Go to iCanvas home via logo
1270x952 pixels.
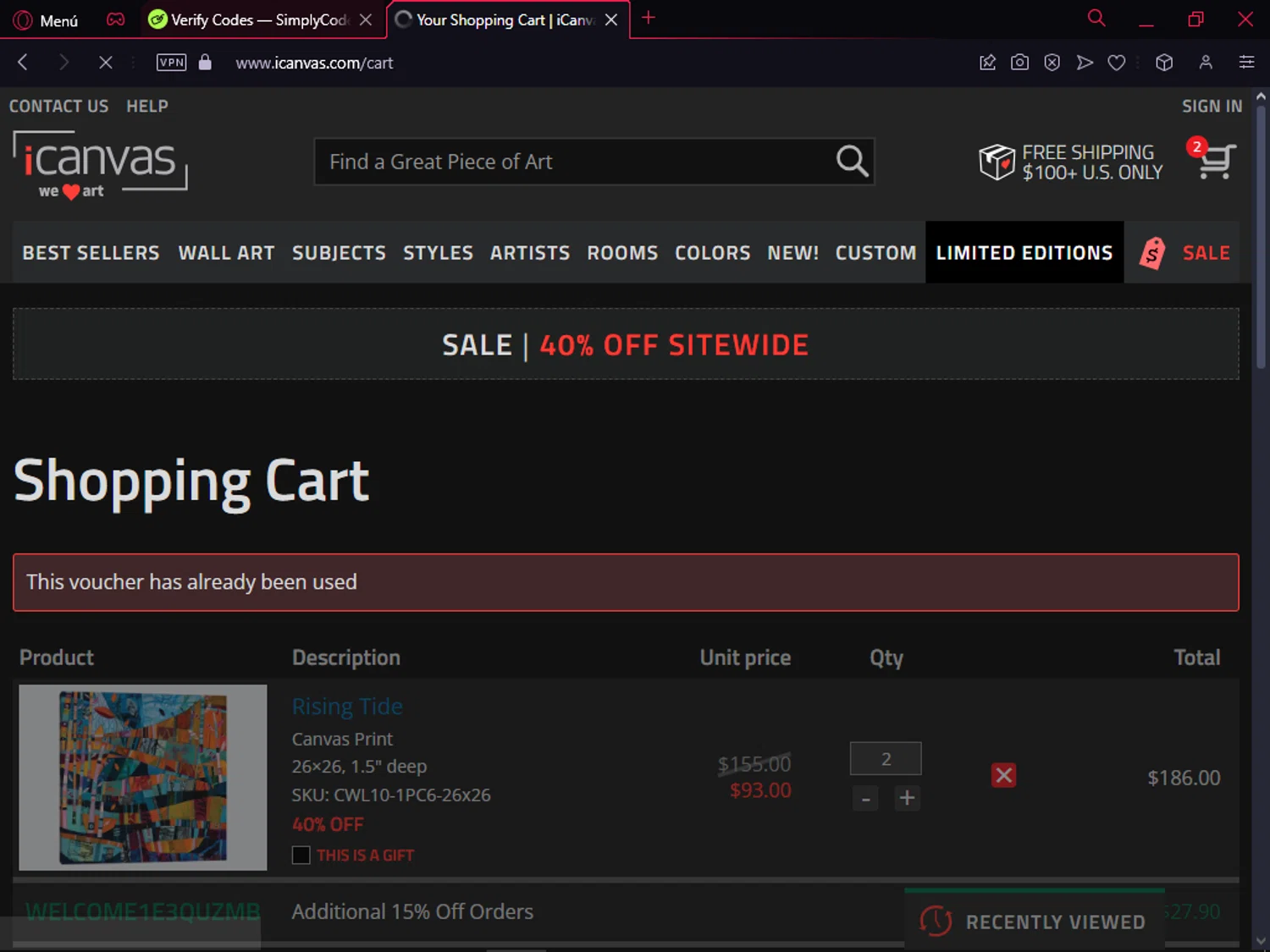tap(100, 164)
